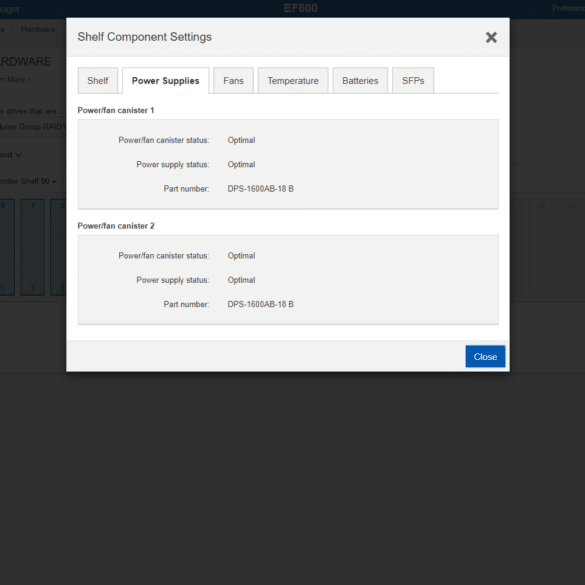585x585 pixels.
Task: Open the Fans tab
Action: click(x=234, y=81)
